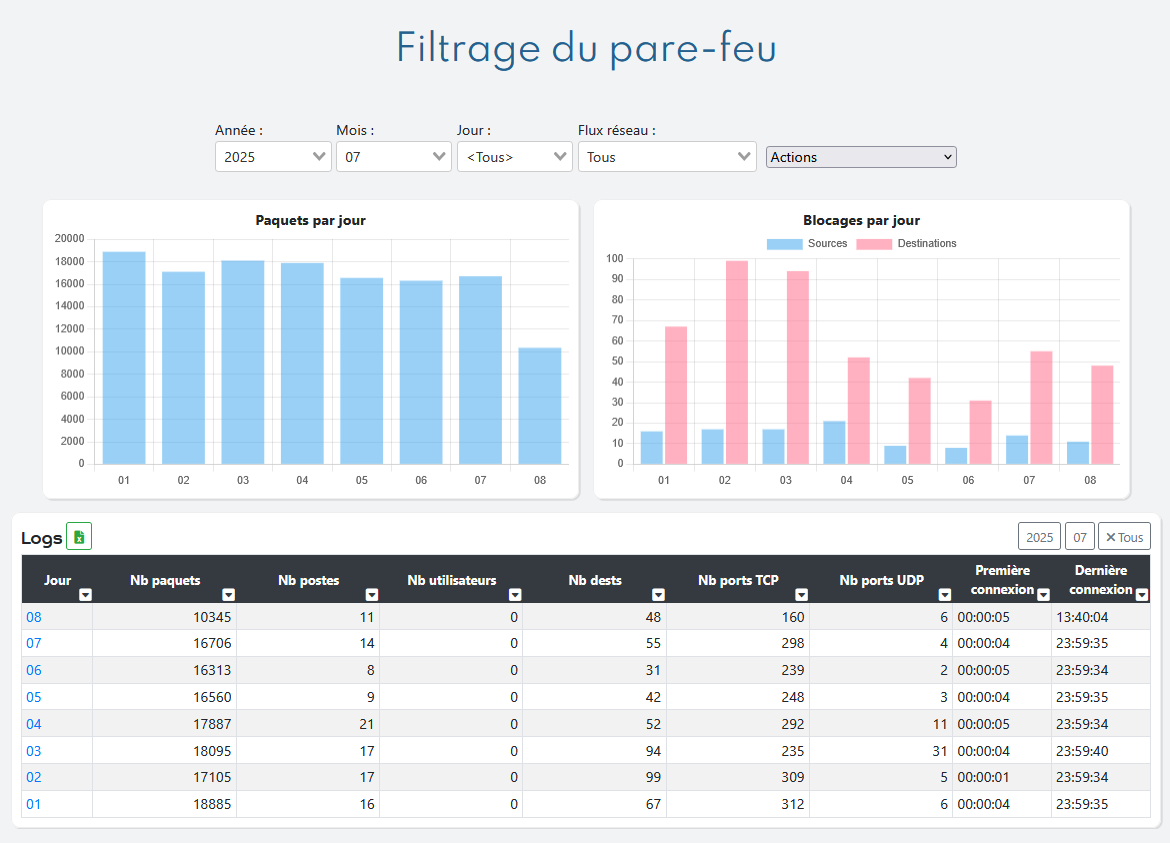The width and height of the screenshot is (1170, 843).
Task: Sort by Nb ports TCP header
Action: (x=738, y=580)
